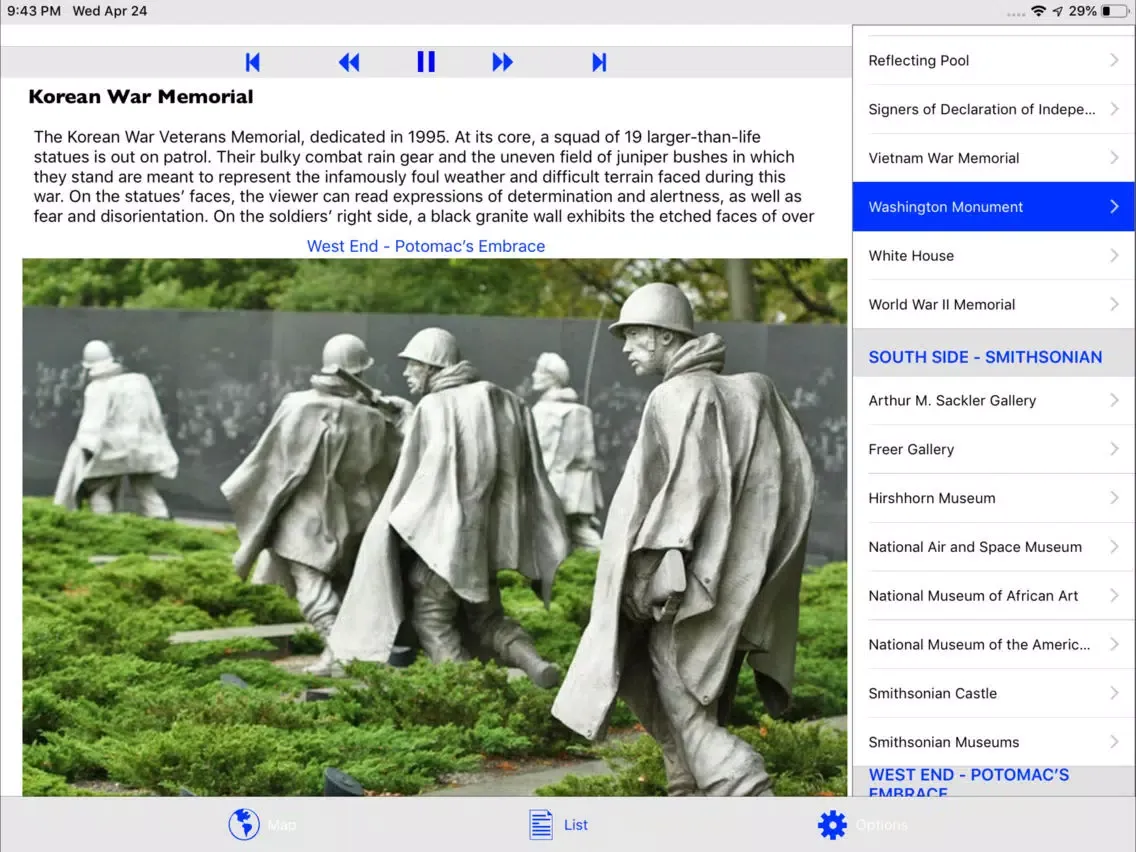The width and height of the screenshot is (1136, 852).
Task: Tap the fast-forward double-arrow button
Action: [502, 62]
